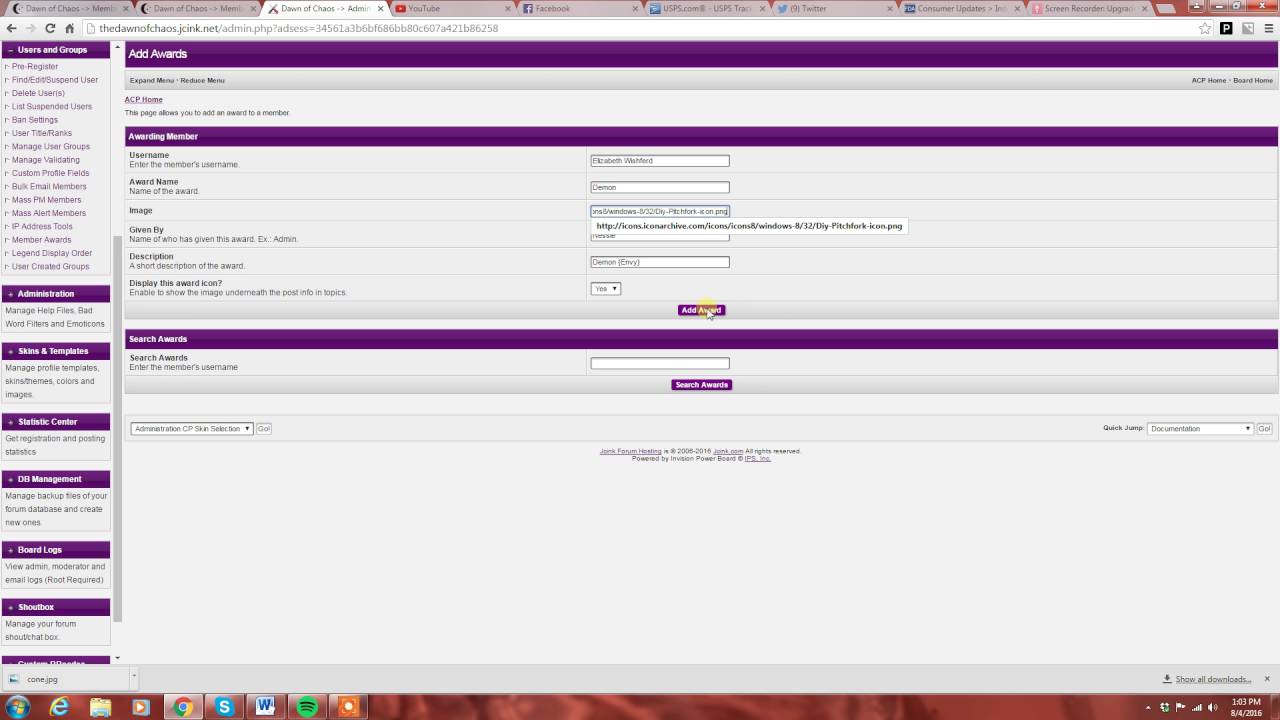Screen dimensions: 1280x720
Task: Open the Windows Start menu
Action: point(19,707)
